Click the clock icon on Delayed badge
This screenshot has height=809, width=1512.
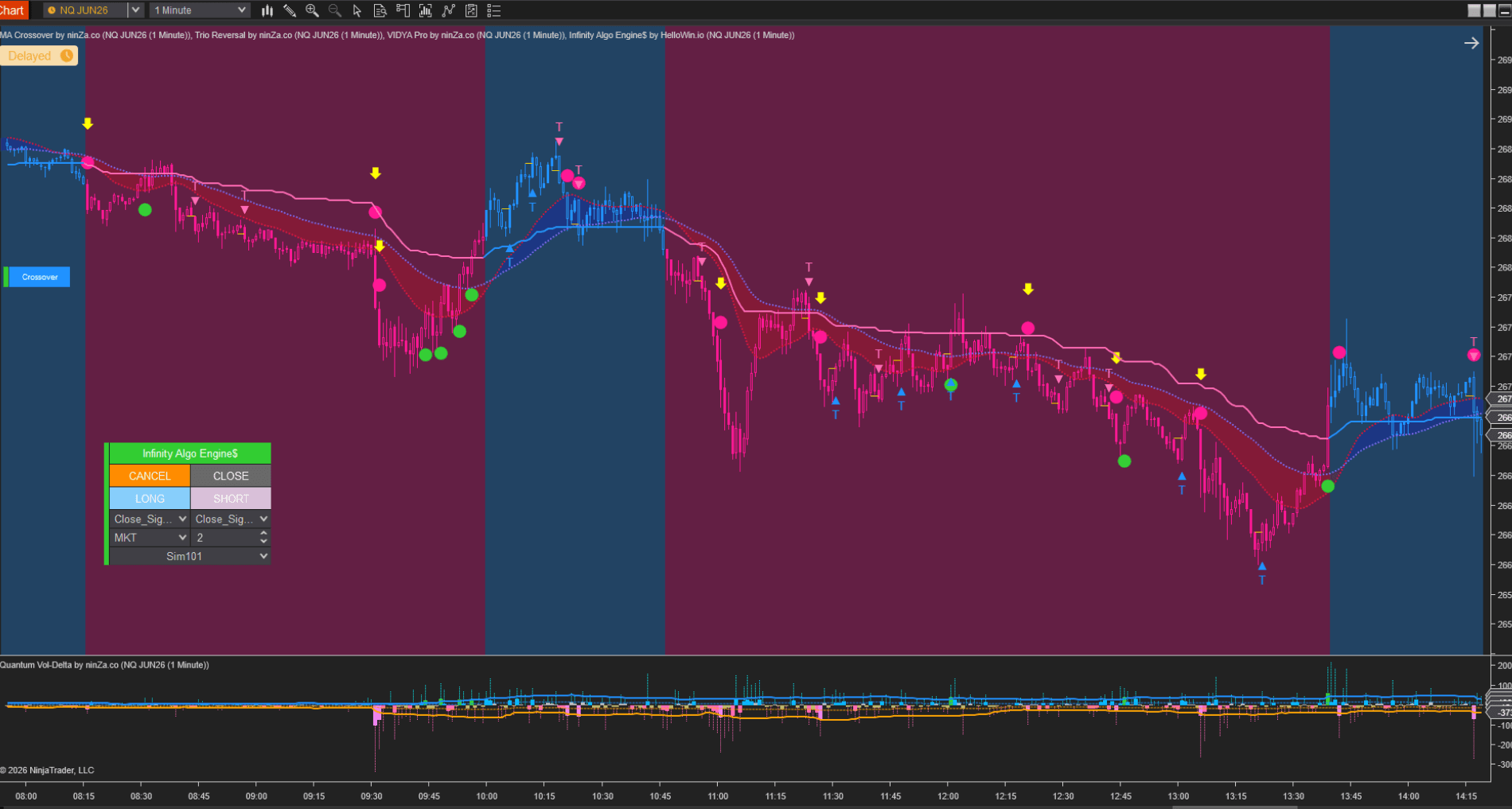tap(67, 56)
